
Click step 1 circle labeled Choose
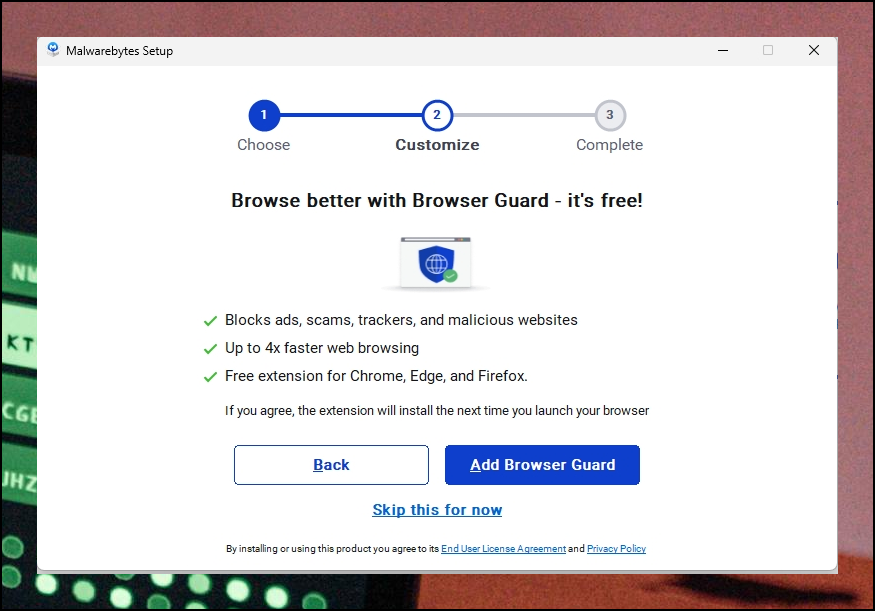point(264,116)
